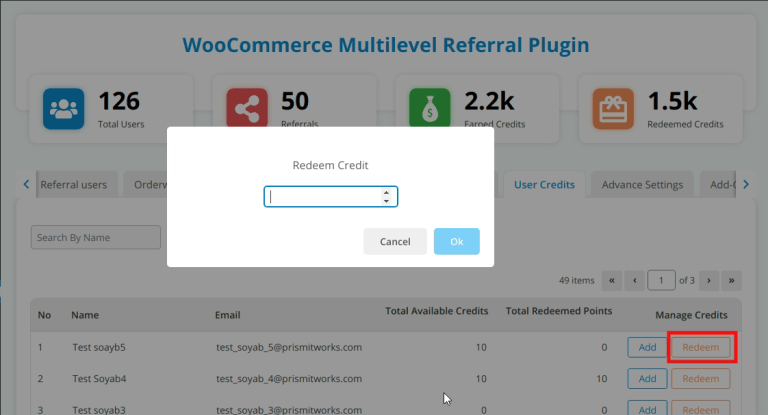
Task: Open the Advance Settings tab
Action: click(x=642, y=185)
